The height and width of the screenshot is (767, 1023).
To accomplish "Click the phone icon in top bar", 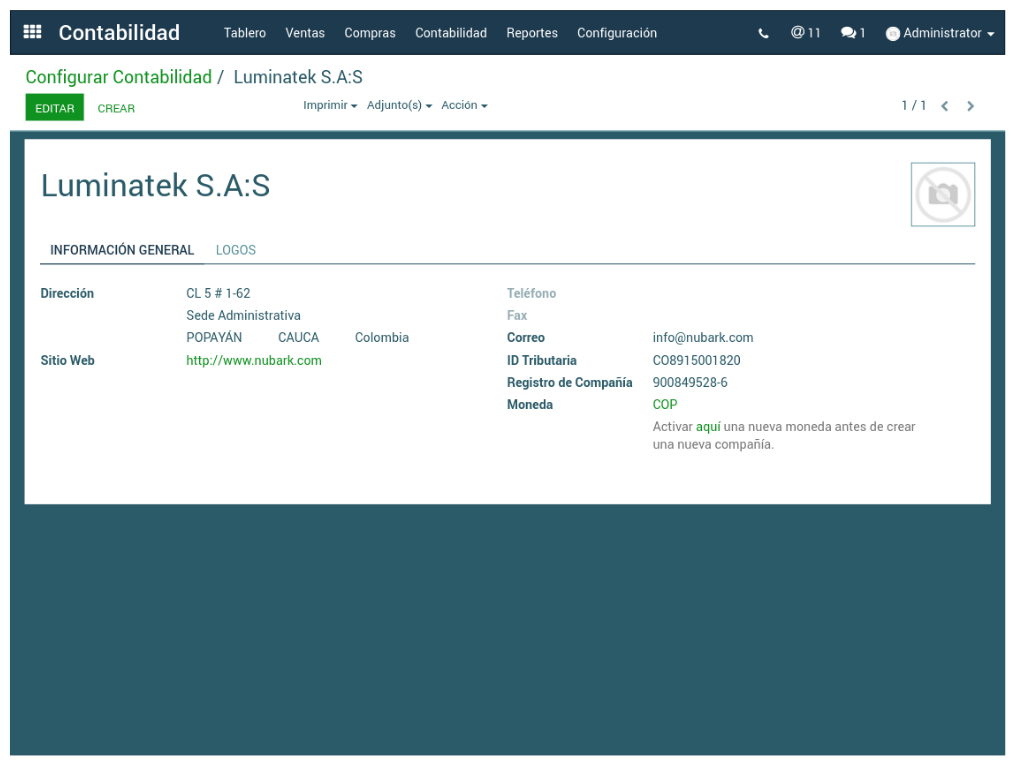I will (764, 33).
